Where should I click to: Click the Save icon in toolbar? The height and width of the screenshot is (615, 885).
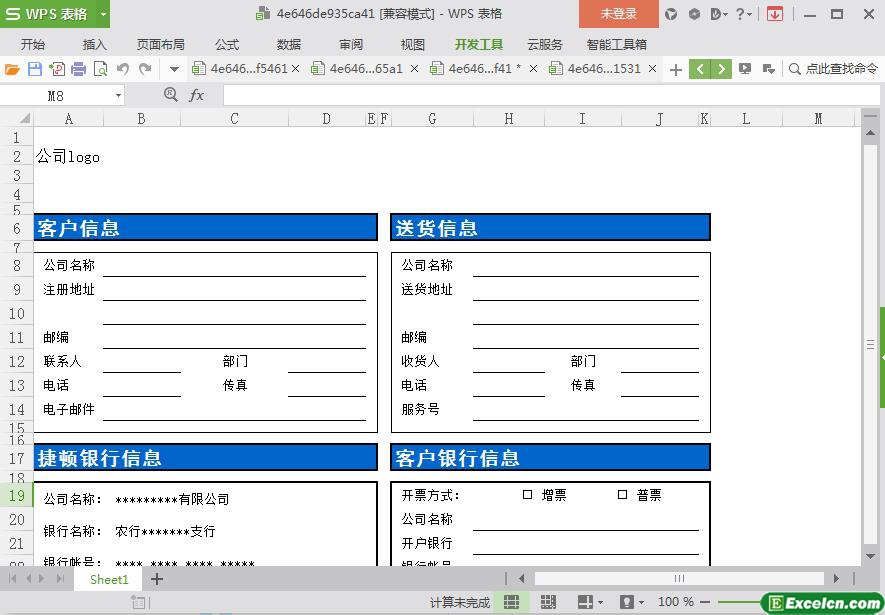[x=34, y=69]
